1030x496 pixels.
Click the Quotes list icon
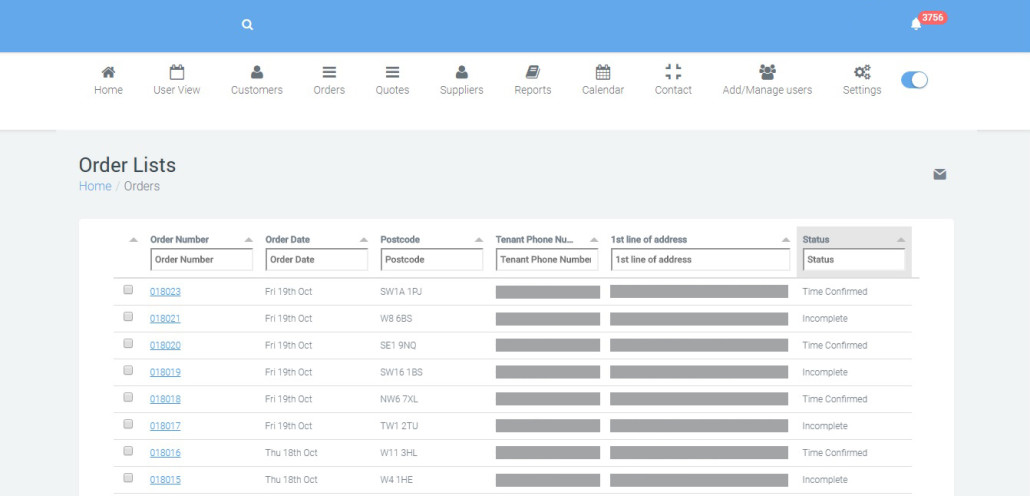[x=392, y=72]
